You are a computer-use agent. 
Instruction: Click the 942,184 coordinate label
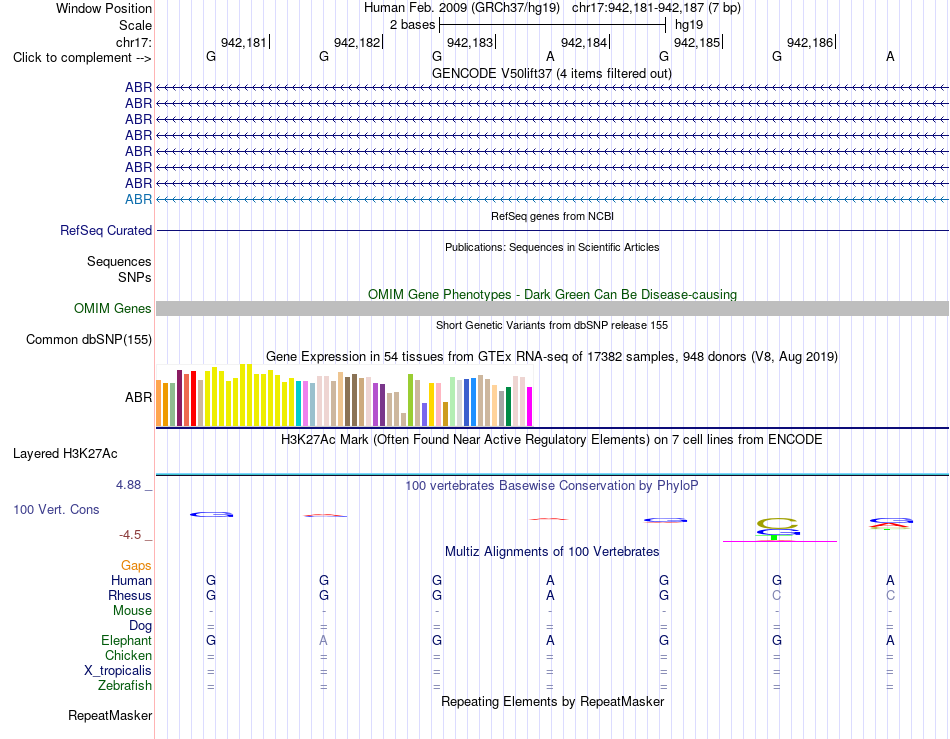point(584,42)
